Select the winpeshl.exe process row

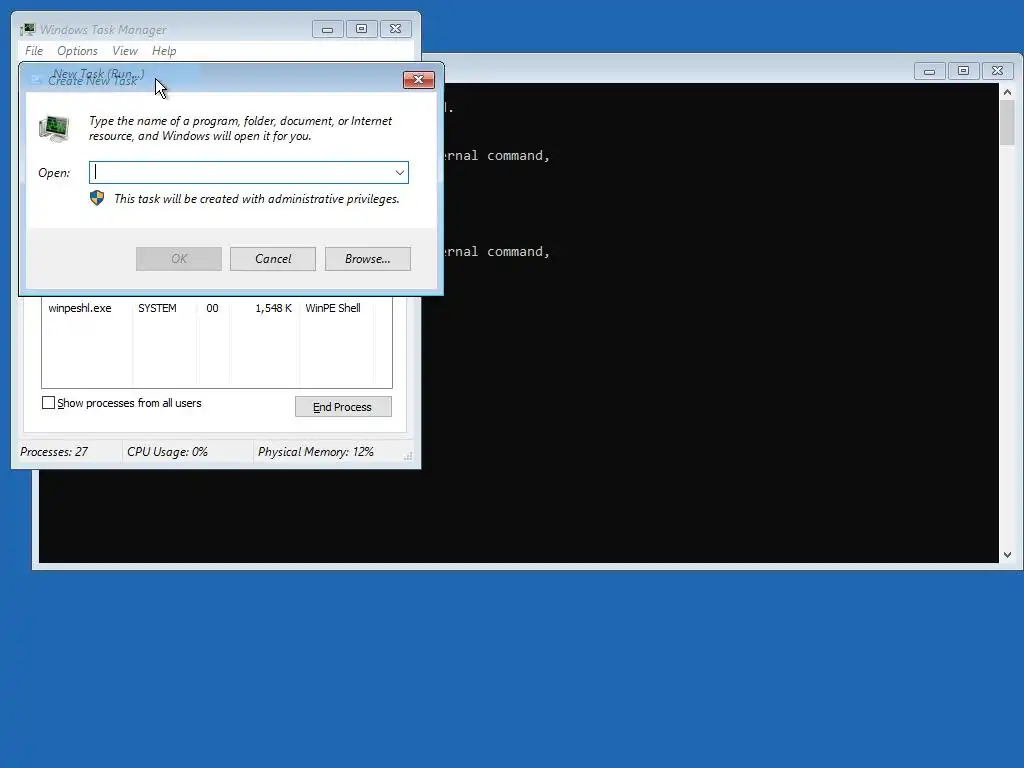[x=217, y=308]
